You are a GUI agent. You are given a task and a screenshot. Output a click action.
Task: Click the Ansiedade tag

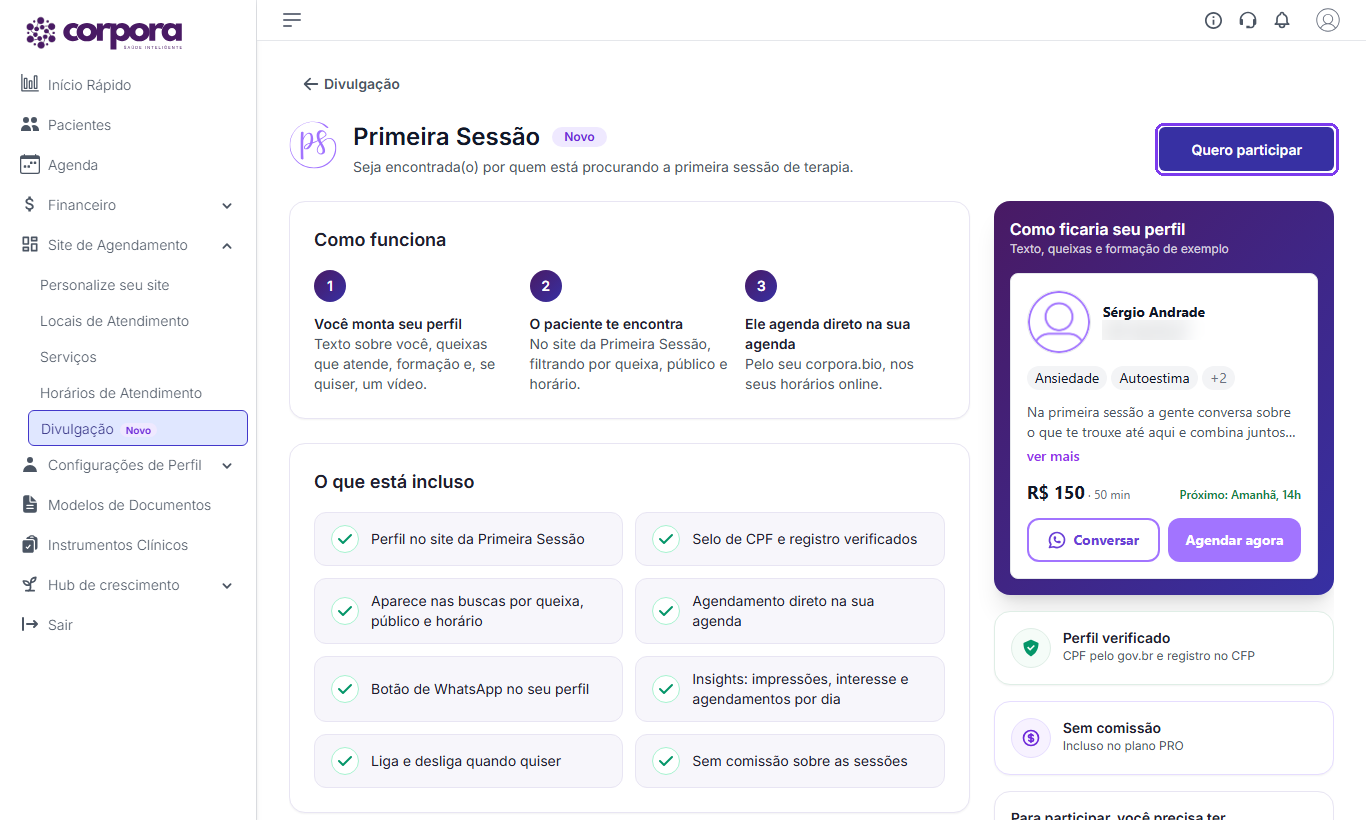point(1067,378)
